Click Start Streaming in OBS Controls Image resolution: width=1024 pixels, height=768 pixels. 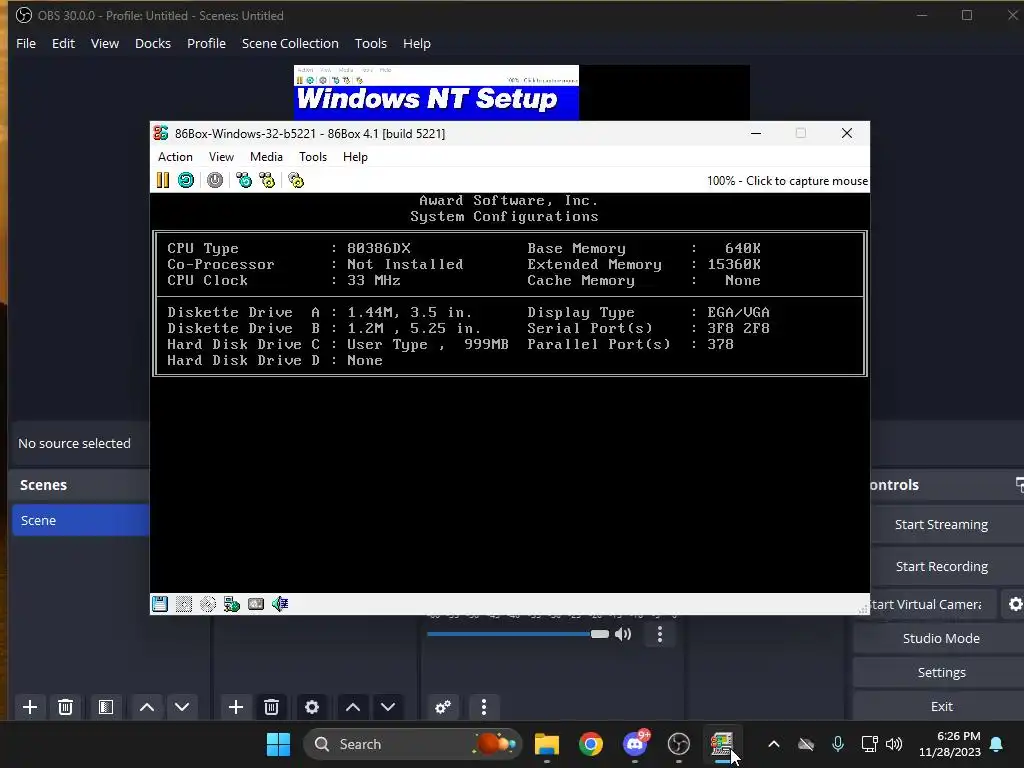(x=941, y=524)
